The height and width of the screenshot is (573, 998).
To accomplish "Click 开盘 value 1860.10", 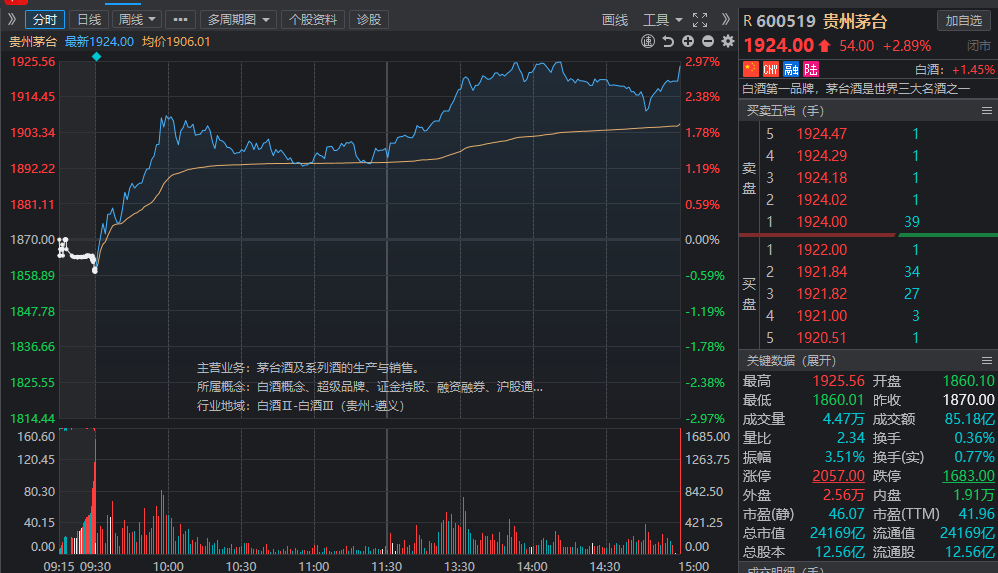I will point(968,381).
